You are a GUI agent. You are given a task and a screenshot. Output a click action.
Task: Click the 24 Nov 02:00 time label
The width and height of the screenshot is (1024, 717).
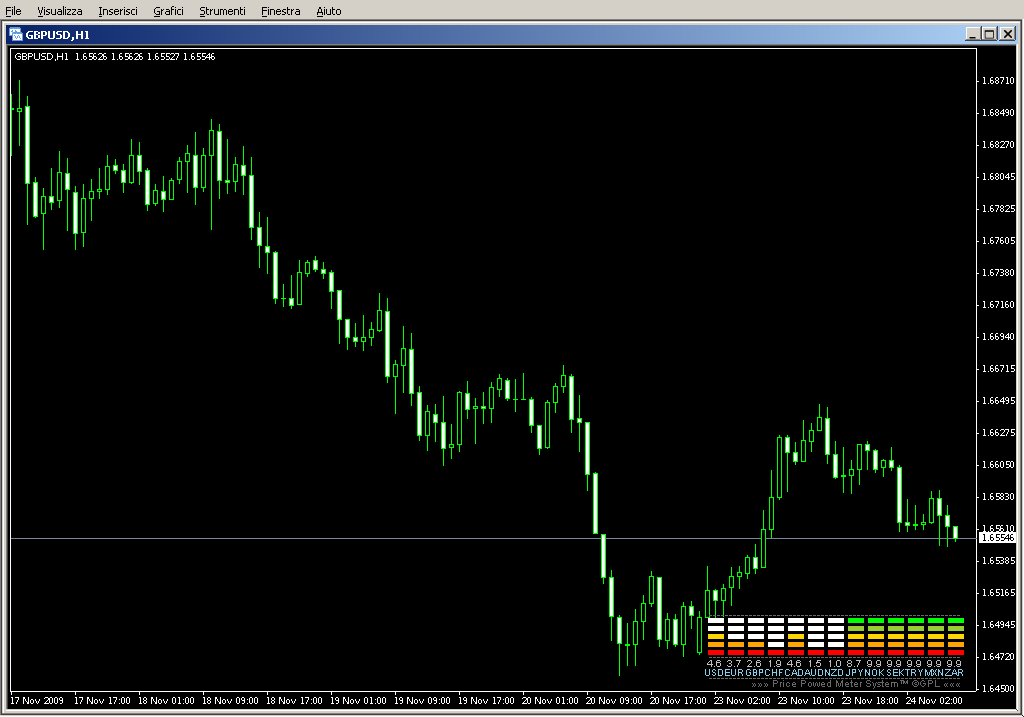[x=934, y=701]
